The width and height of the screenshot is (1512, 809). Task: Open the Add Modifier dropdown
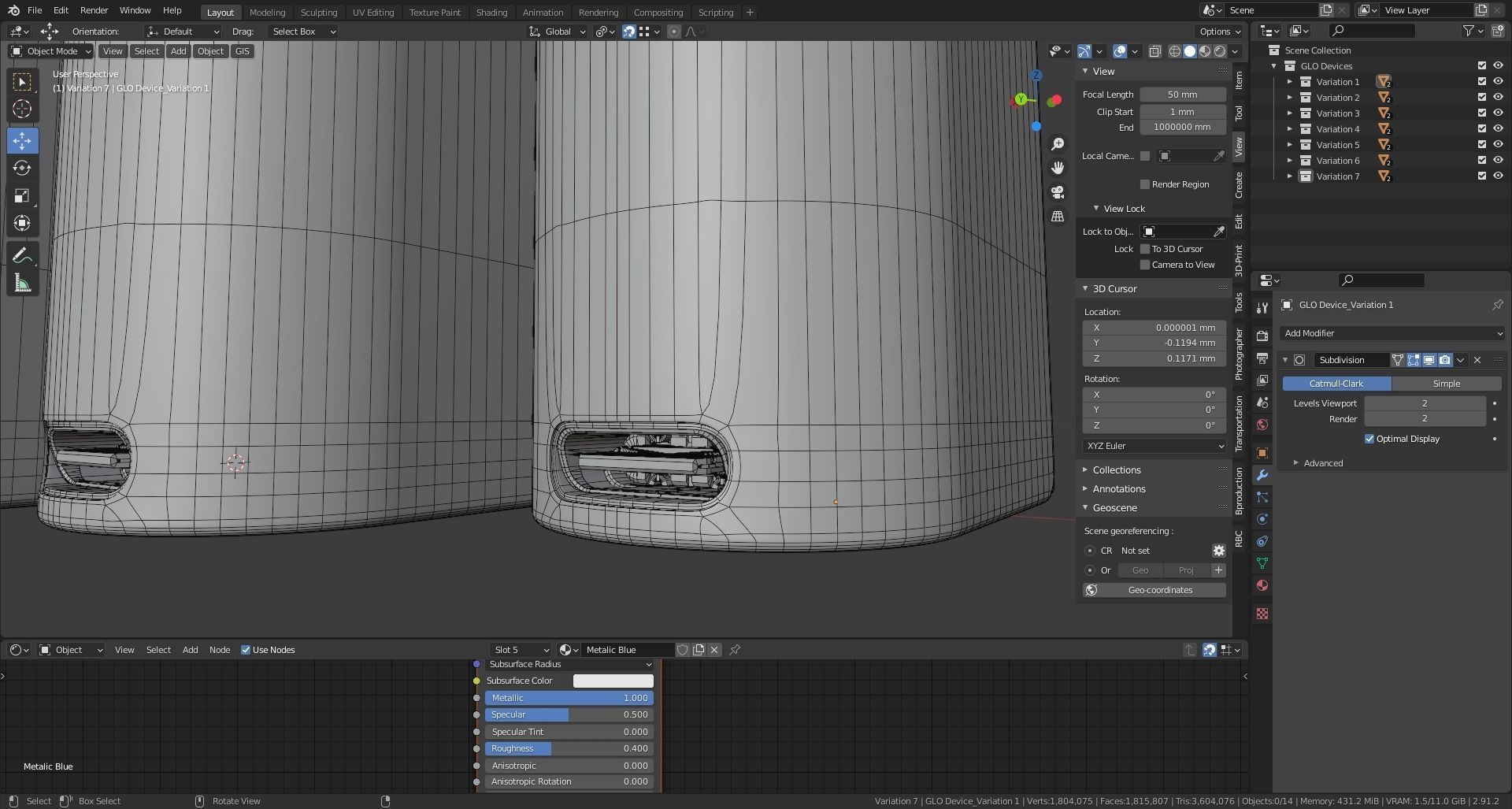[x=1392, y=333]
